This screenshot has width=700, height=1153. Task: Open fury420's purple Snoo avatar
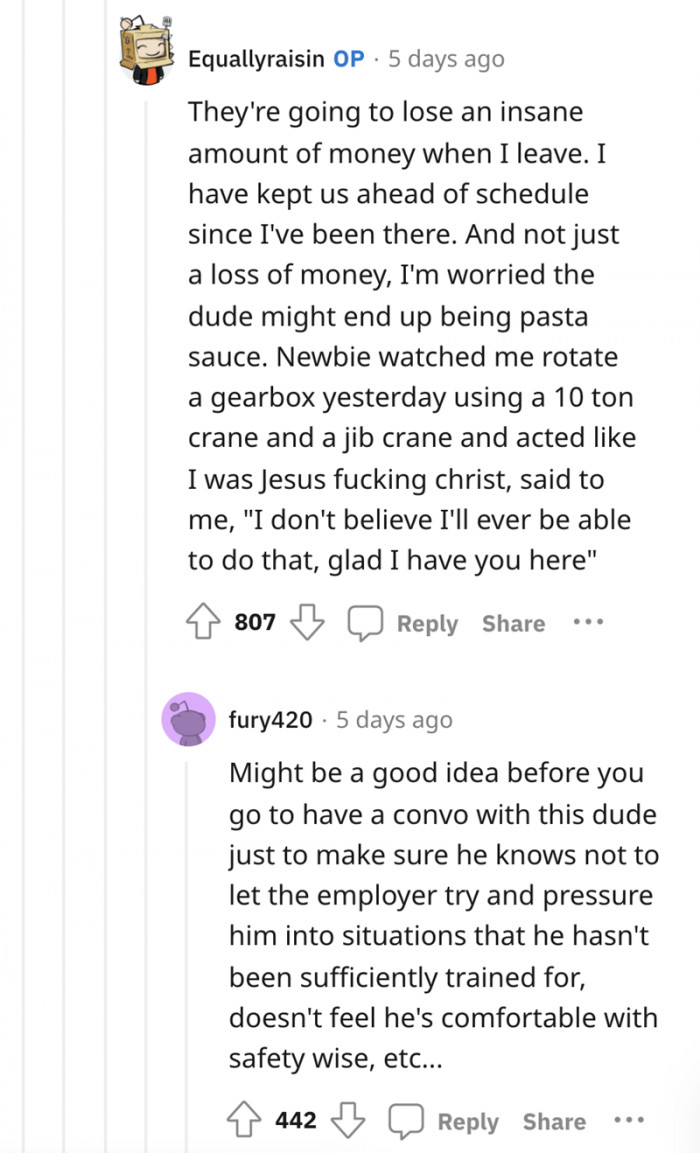click(x=189, y=719)
